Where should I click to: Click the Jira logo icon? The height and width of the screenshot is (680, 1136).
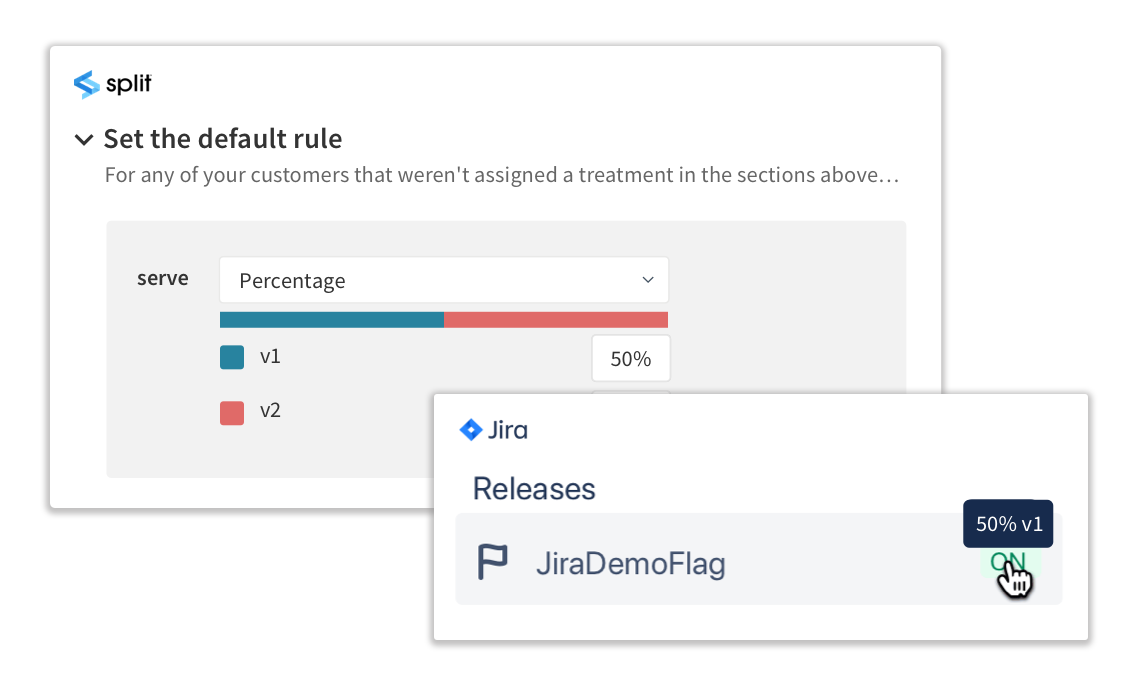pos(473,430)
